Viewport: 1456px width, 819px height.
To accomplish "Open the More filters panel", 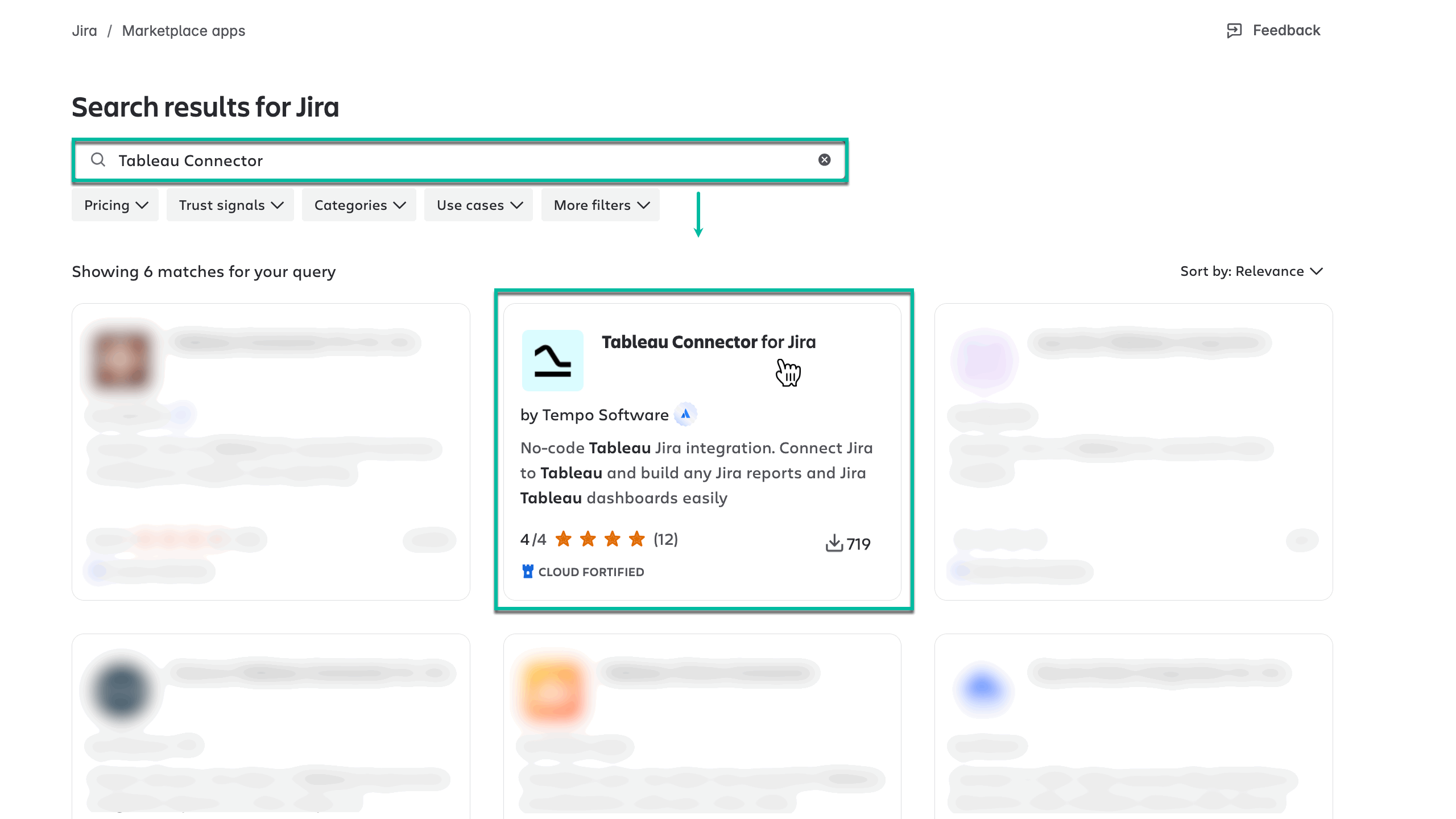I will pos(600,205).
